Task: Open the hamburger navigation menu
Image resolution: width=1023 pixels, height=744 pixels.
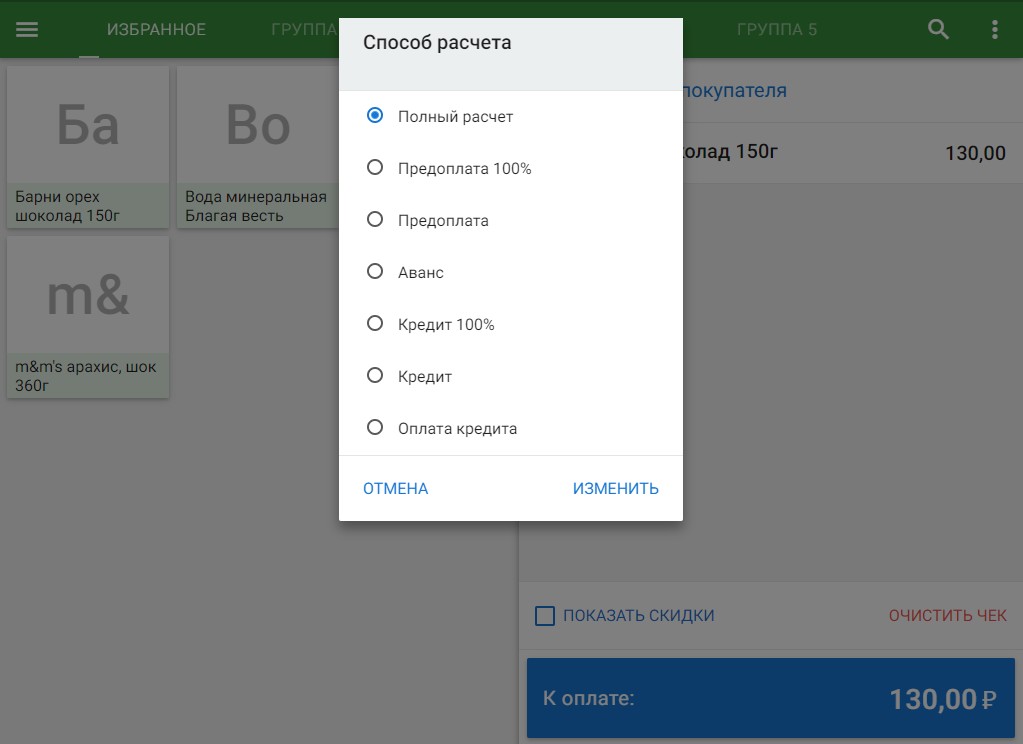Action: 27,29
